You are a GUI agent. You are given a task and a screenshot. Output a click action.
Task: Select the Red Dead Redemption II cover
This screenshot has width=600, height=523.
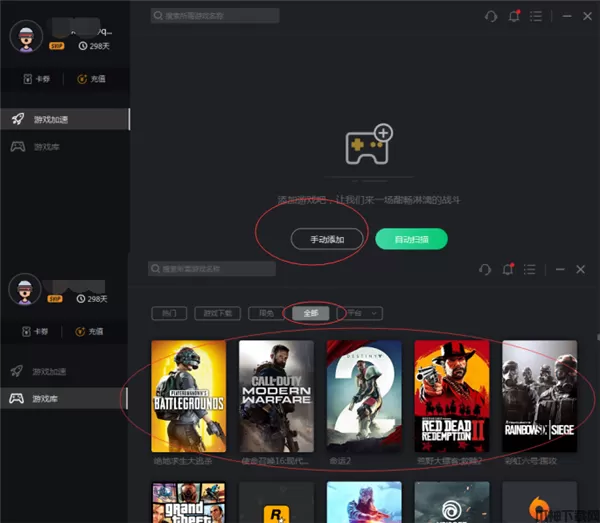point(452,396)
